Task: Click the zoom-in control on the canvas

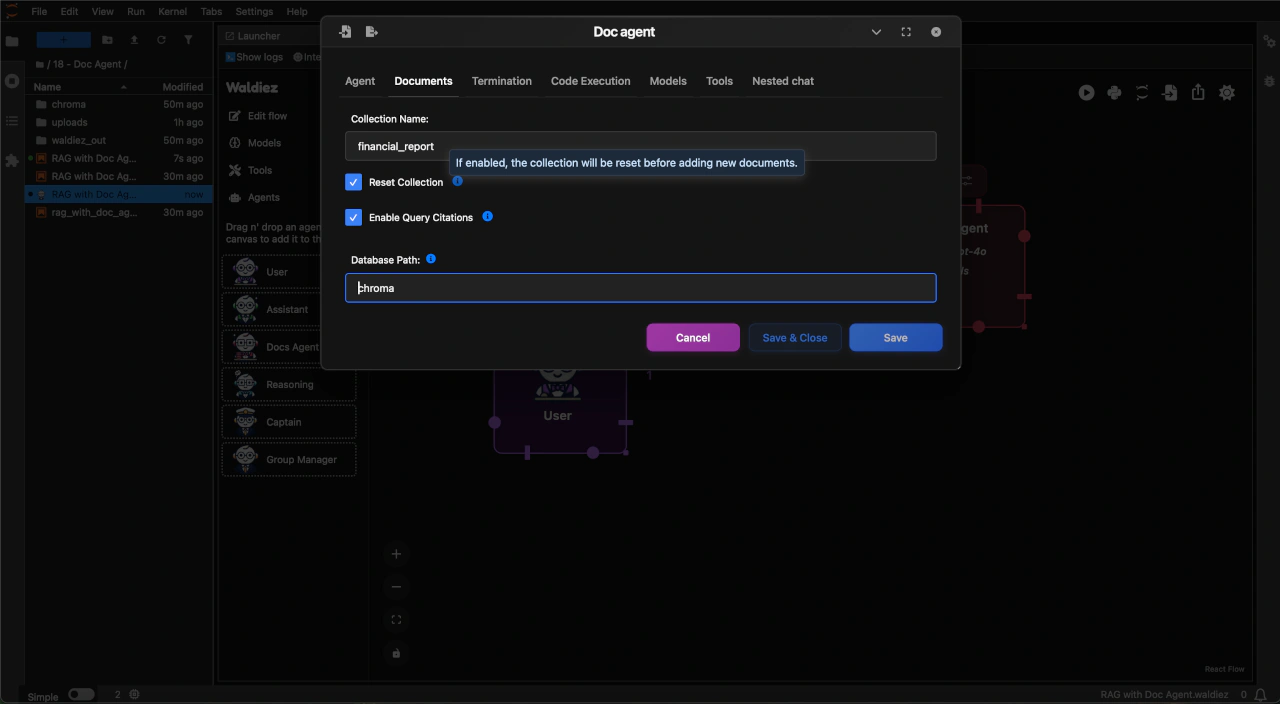Action: [396, 553]
